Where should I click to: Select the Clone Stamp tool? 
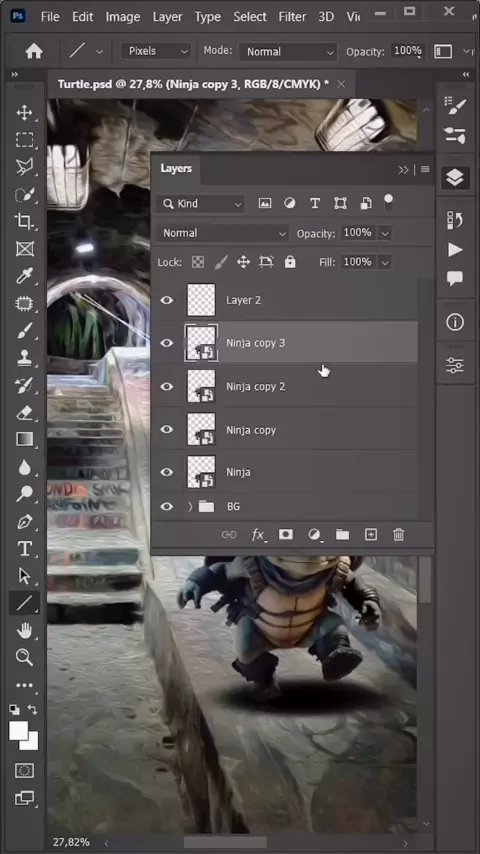point(25,358)
